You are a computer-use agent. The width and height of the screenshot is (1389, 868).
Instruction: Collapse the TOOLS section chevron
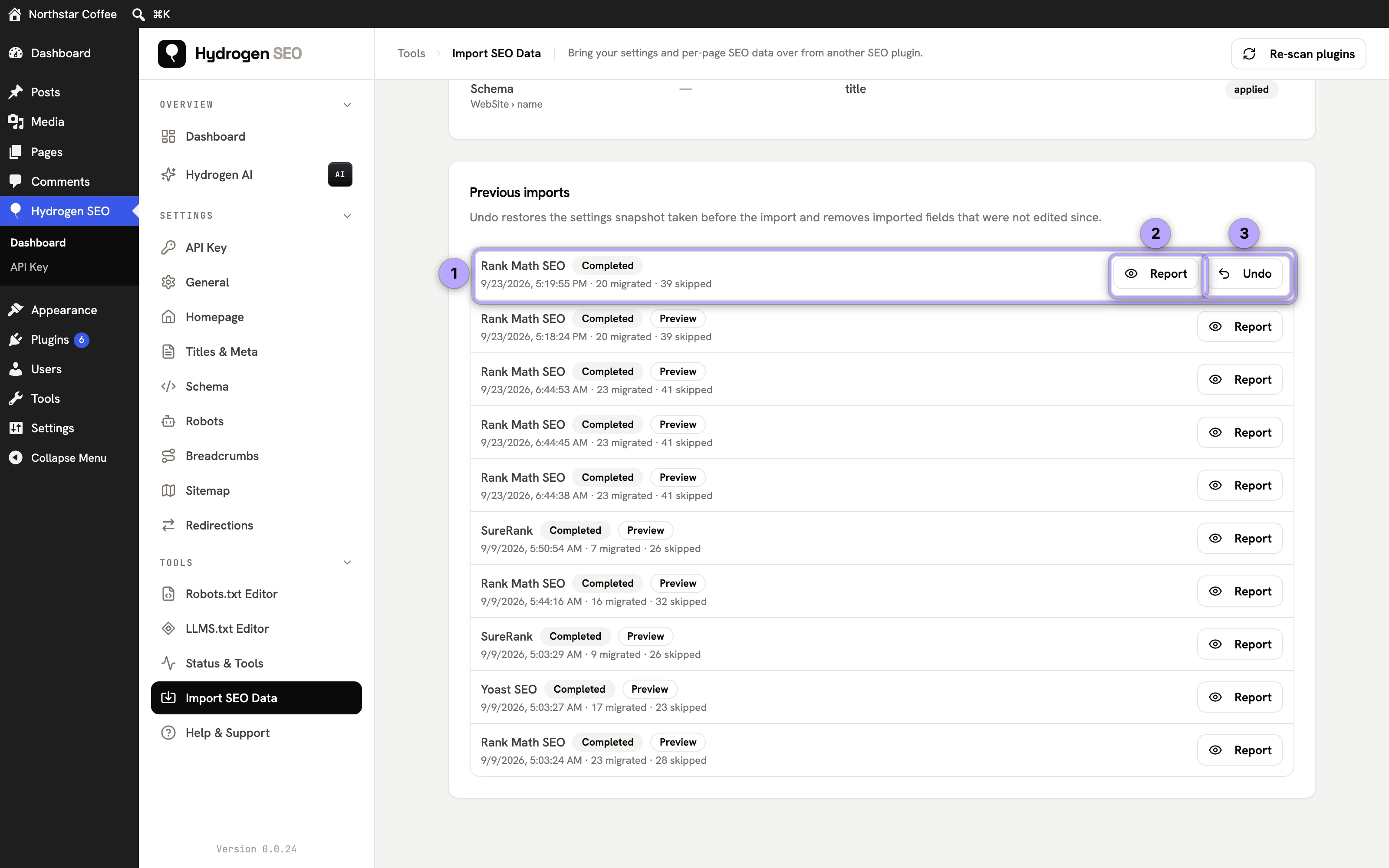pyautogui.click(x=347, y=562)
